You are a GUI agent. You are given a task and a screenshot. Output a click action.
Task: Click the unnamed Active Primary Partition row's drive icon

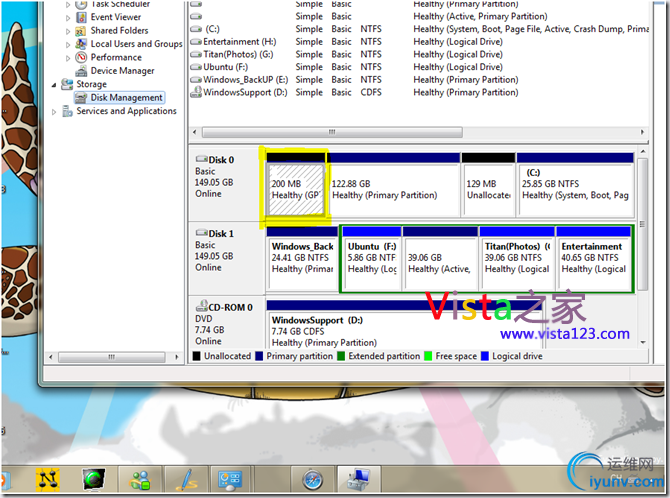196,17
